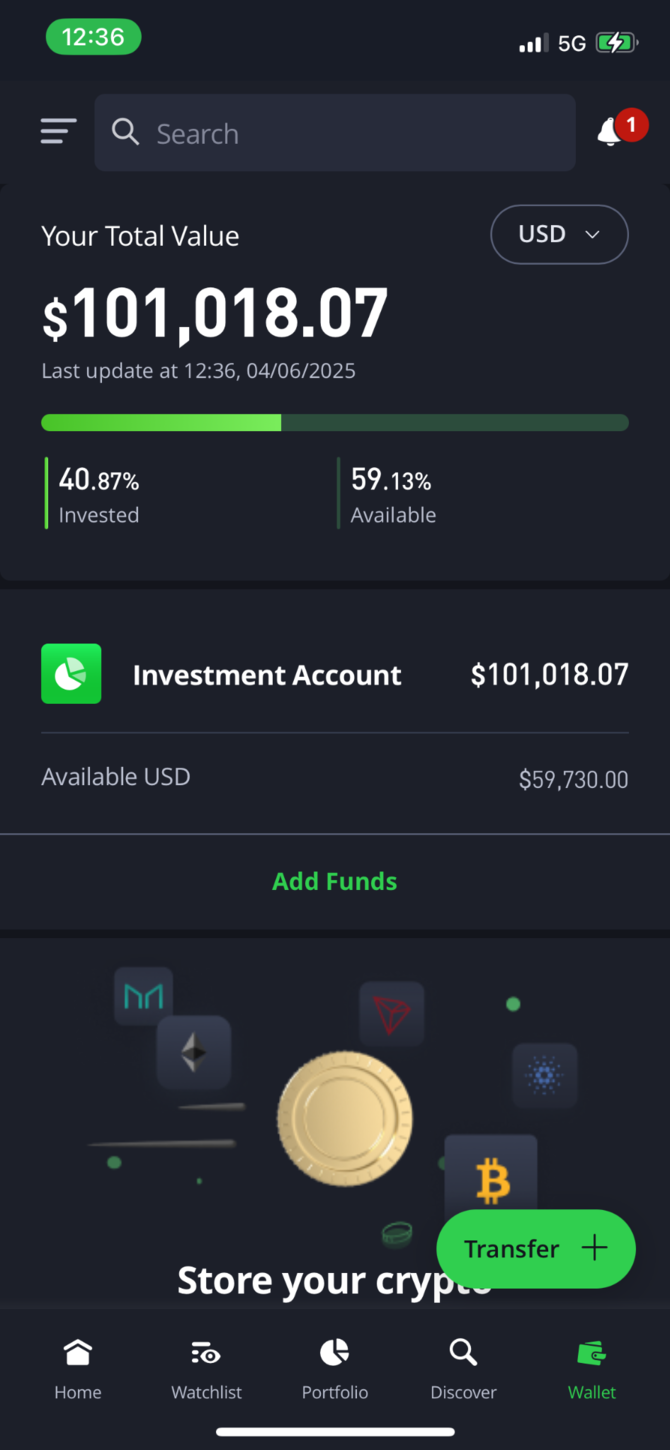Tap the invested/available progress bar
The image size is (670, 1450).
point(334,422)
